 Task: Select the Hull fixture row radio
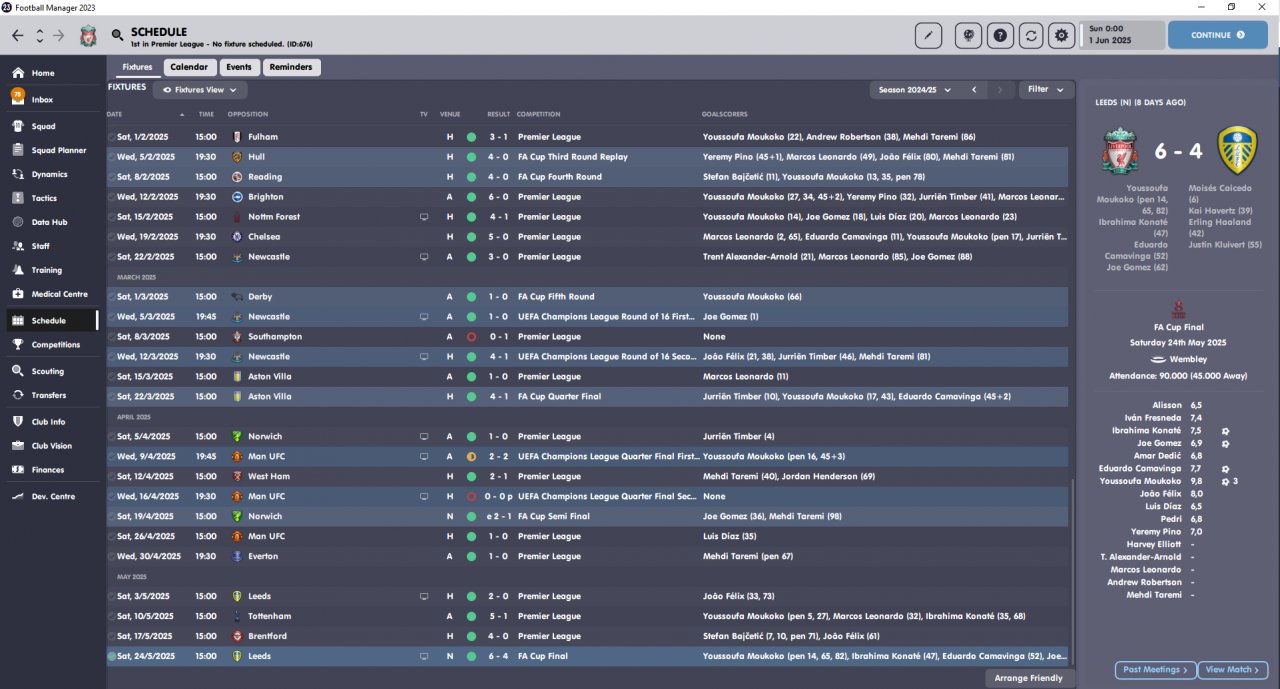[112, 157]
